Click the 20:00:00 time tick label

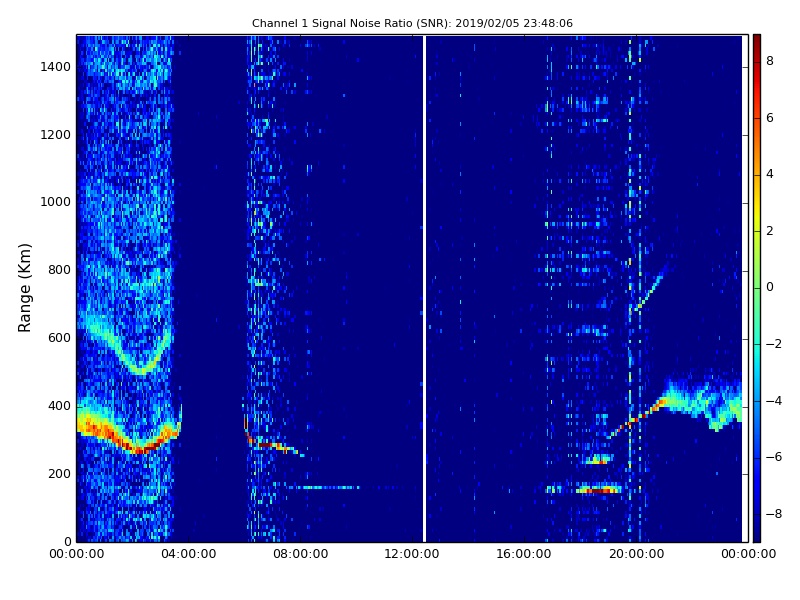pyautogui.click(x=636, y=554)
